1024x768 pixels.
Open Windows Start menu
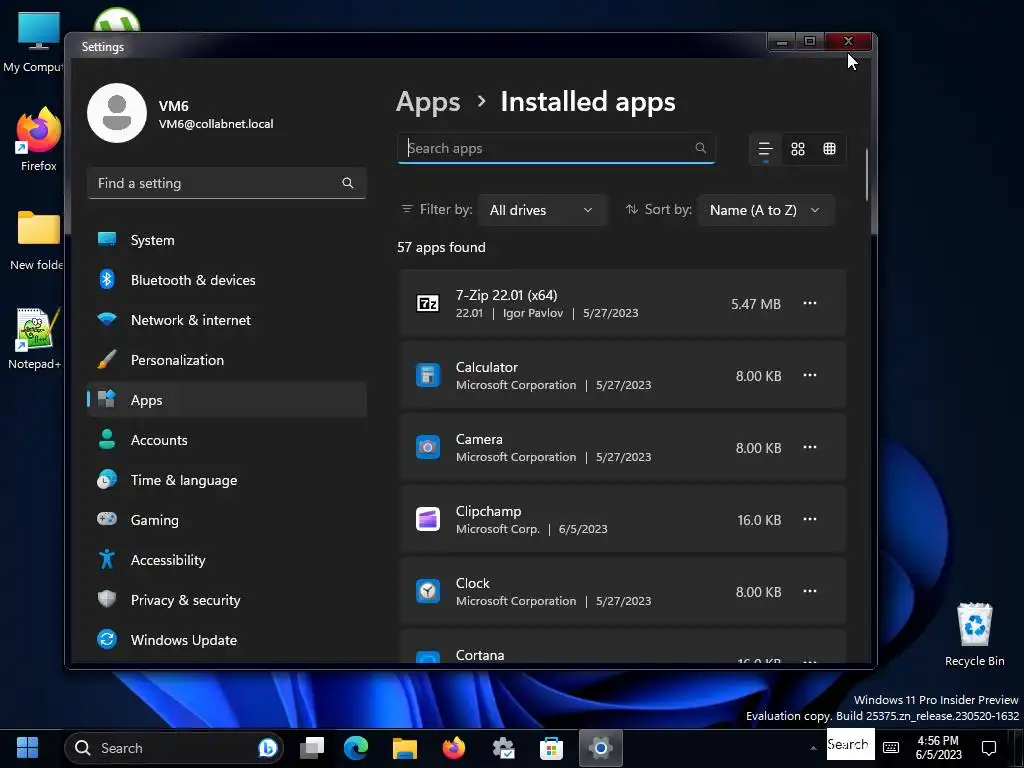pyautogui.click(x=27, y=748)
